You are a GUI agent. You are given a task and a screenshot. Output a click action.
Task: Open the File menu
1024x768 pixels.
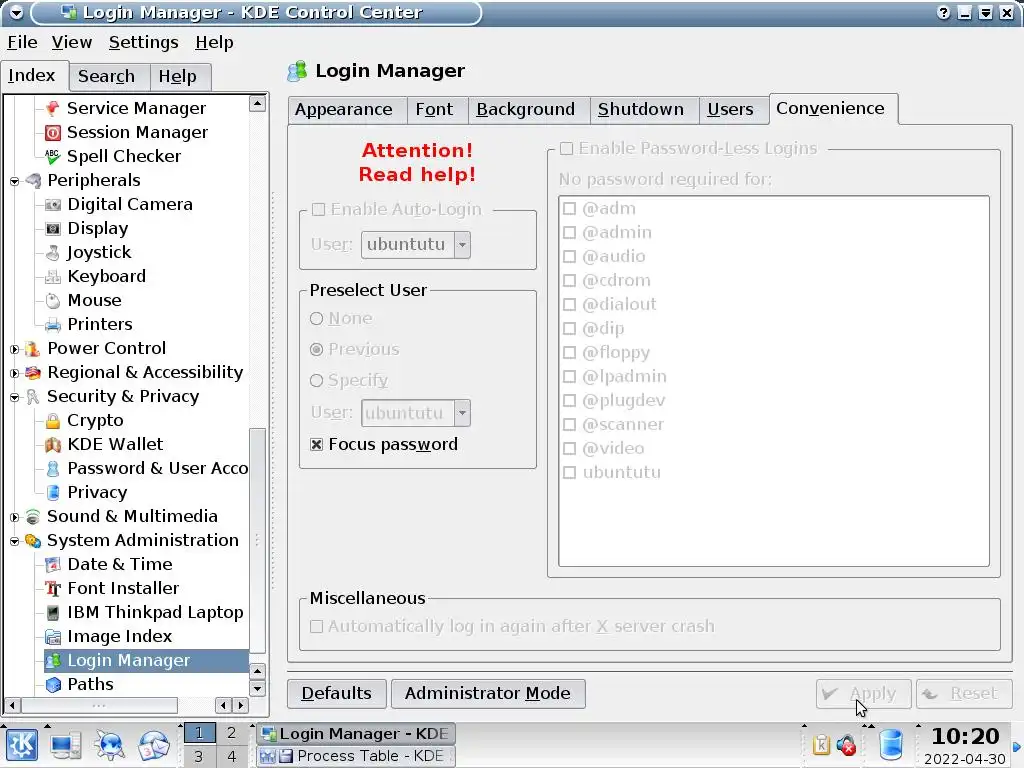pos(22,42)
